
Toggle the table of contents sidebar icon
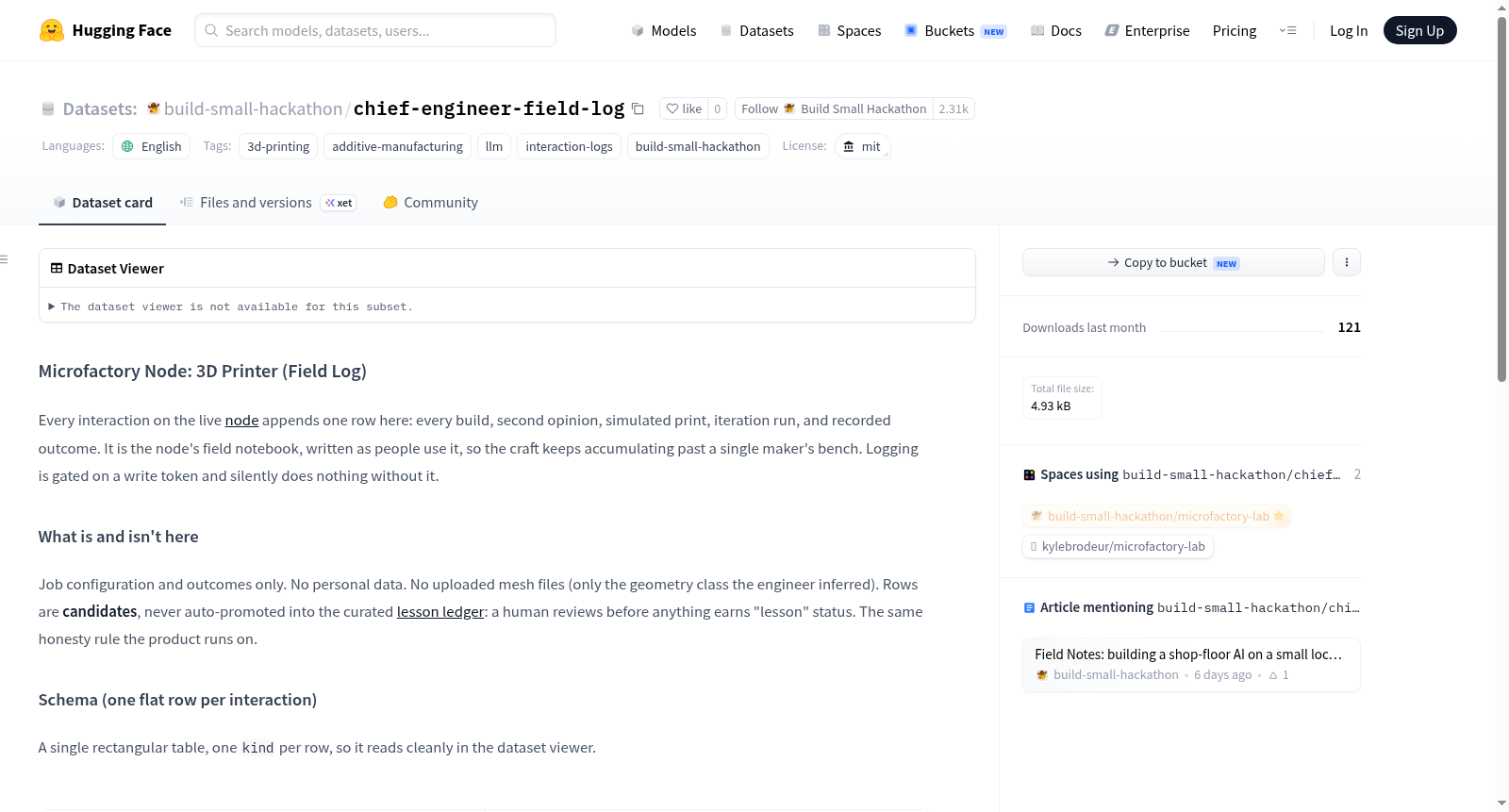pos(5,259)
